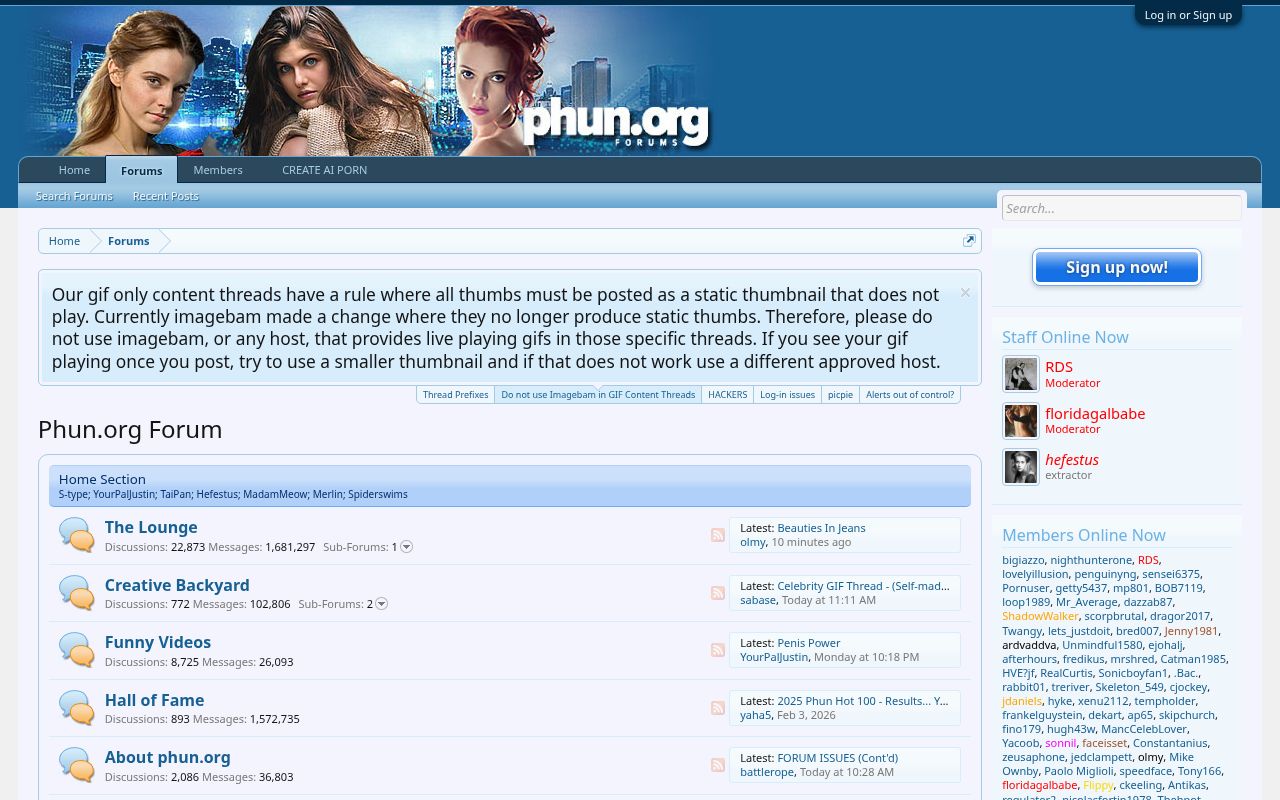Screen dimensions: 1280x800
Task: Select the Forums navigation tab
Action: pos(142,171)
